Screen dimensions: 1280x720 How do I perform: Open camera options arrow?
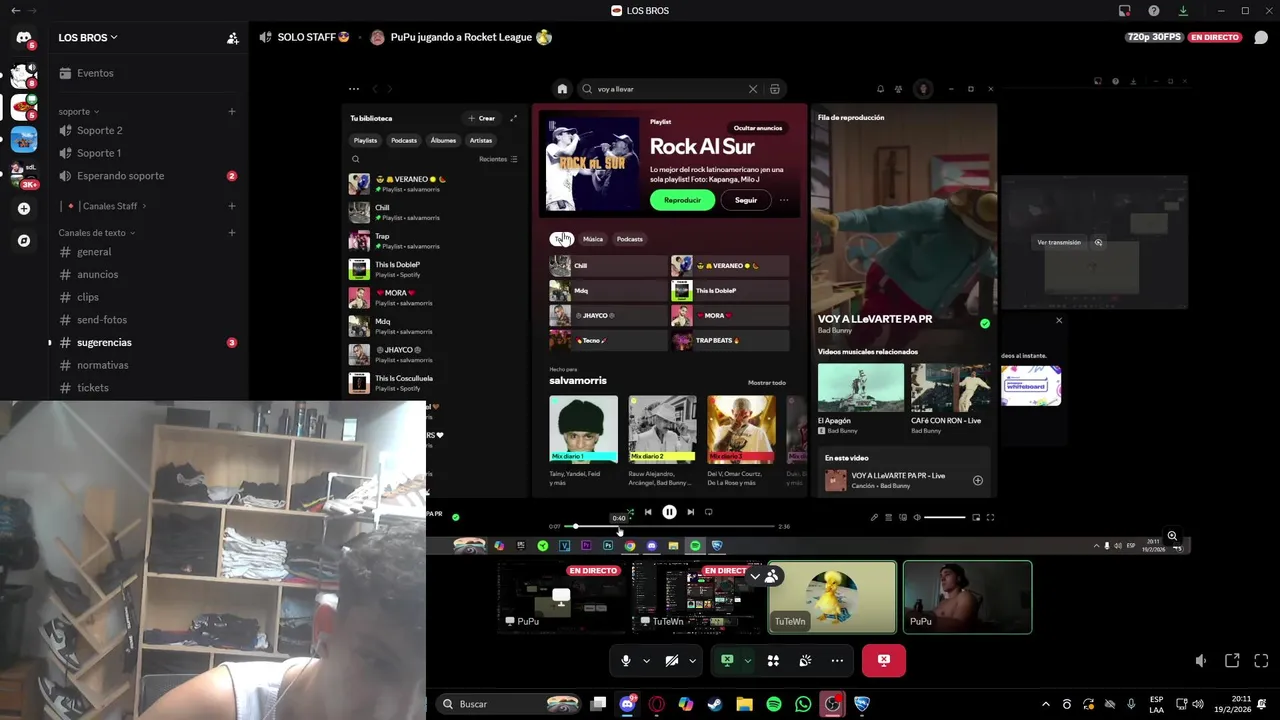click(692, 661)
